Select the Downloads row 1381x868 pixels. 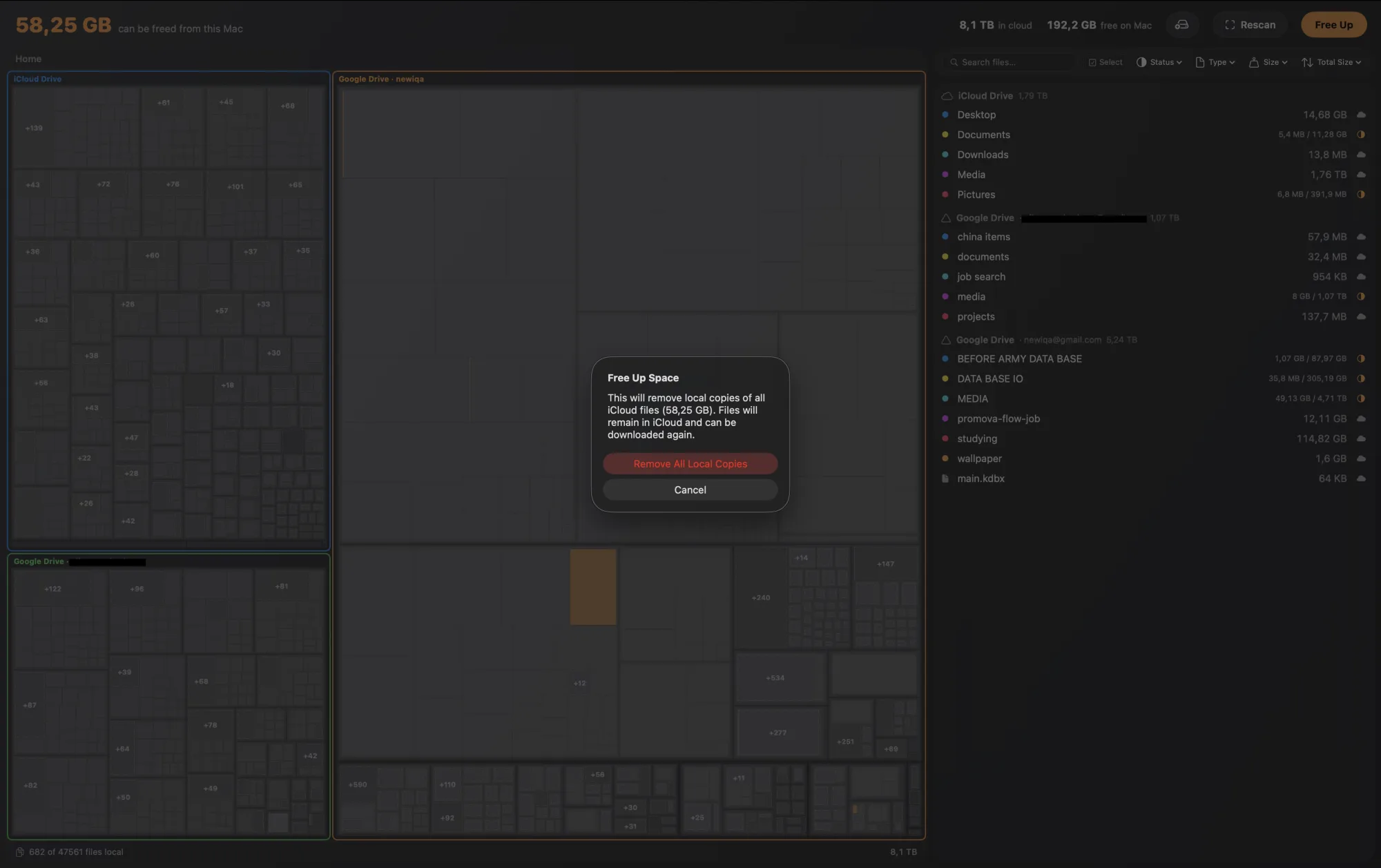pos(1154,155)
